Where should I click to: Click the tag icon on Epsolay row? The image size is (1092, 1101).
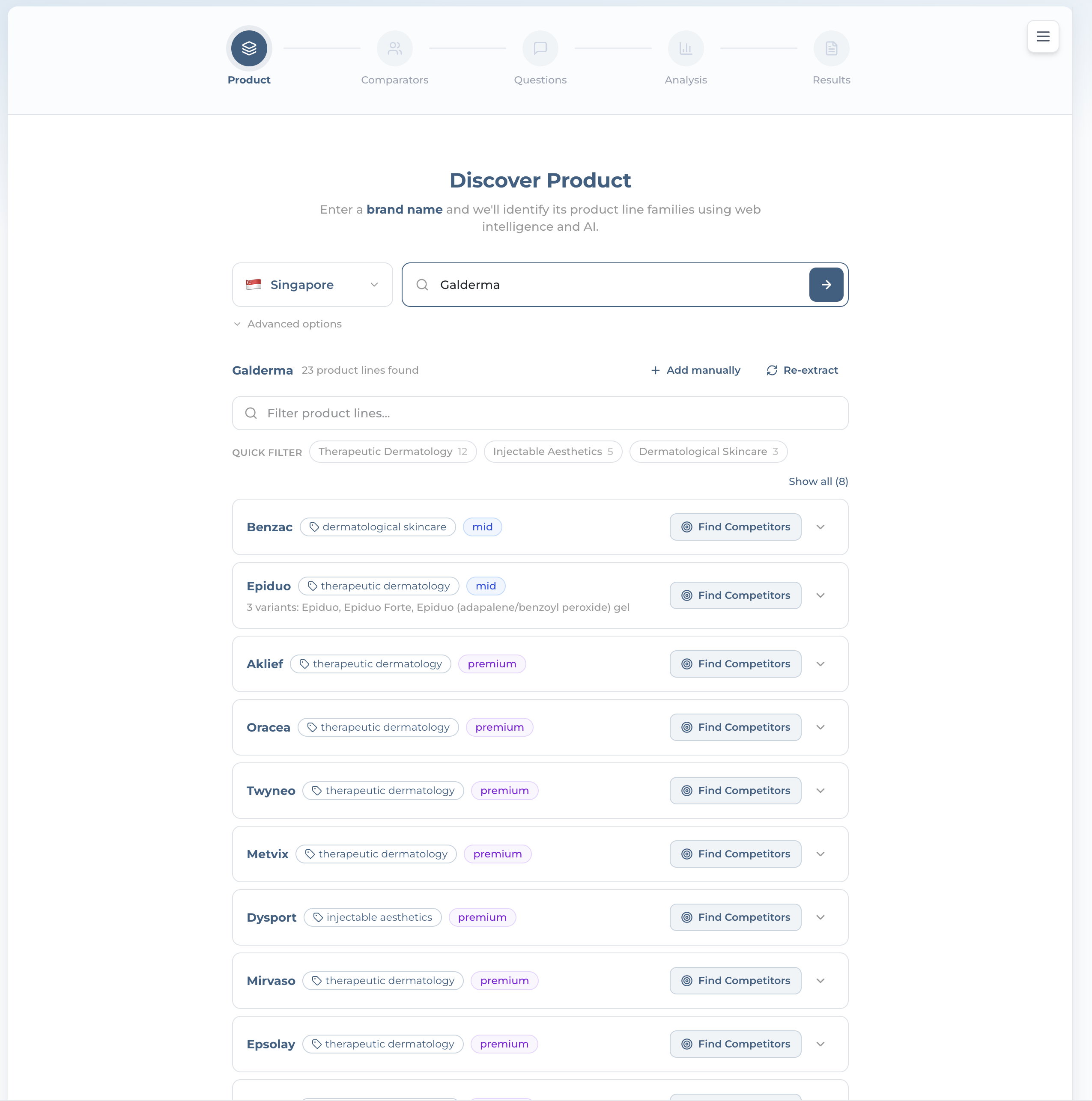(x=316, y=1044)
